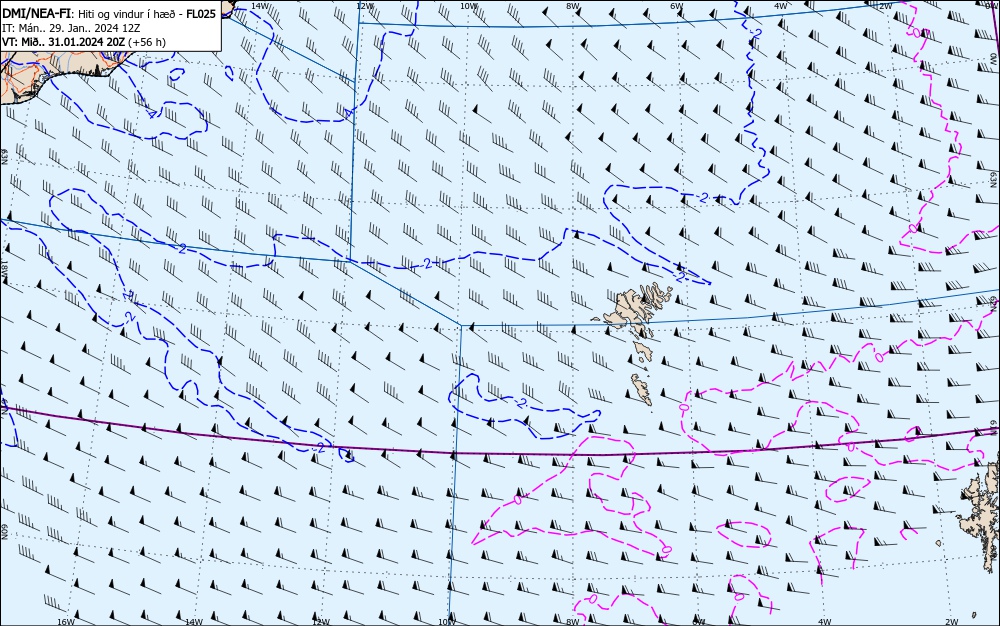Click the 60N latitude label on left edge
1000x626 pixels.
tap(4, 532)
